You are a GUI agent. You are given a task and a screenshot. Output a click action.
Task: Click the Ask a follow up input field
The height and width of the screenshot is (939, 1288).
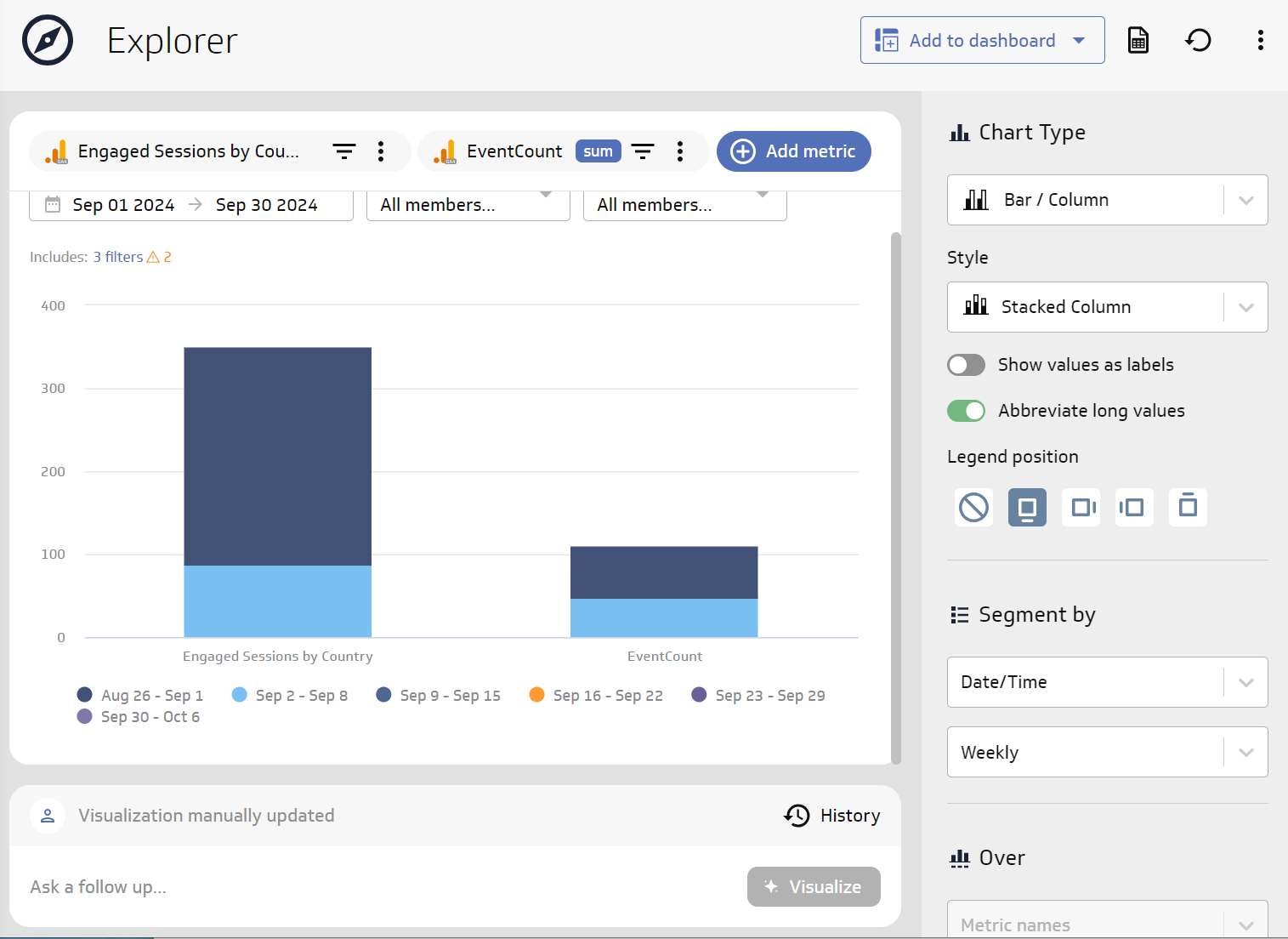tap(340, 886)
